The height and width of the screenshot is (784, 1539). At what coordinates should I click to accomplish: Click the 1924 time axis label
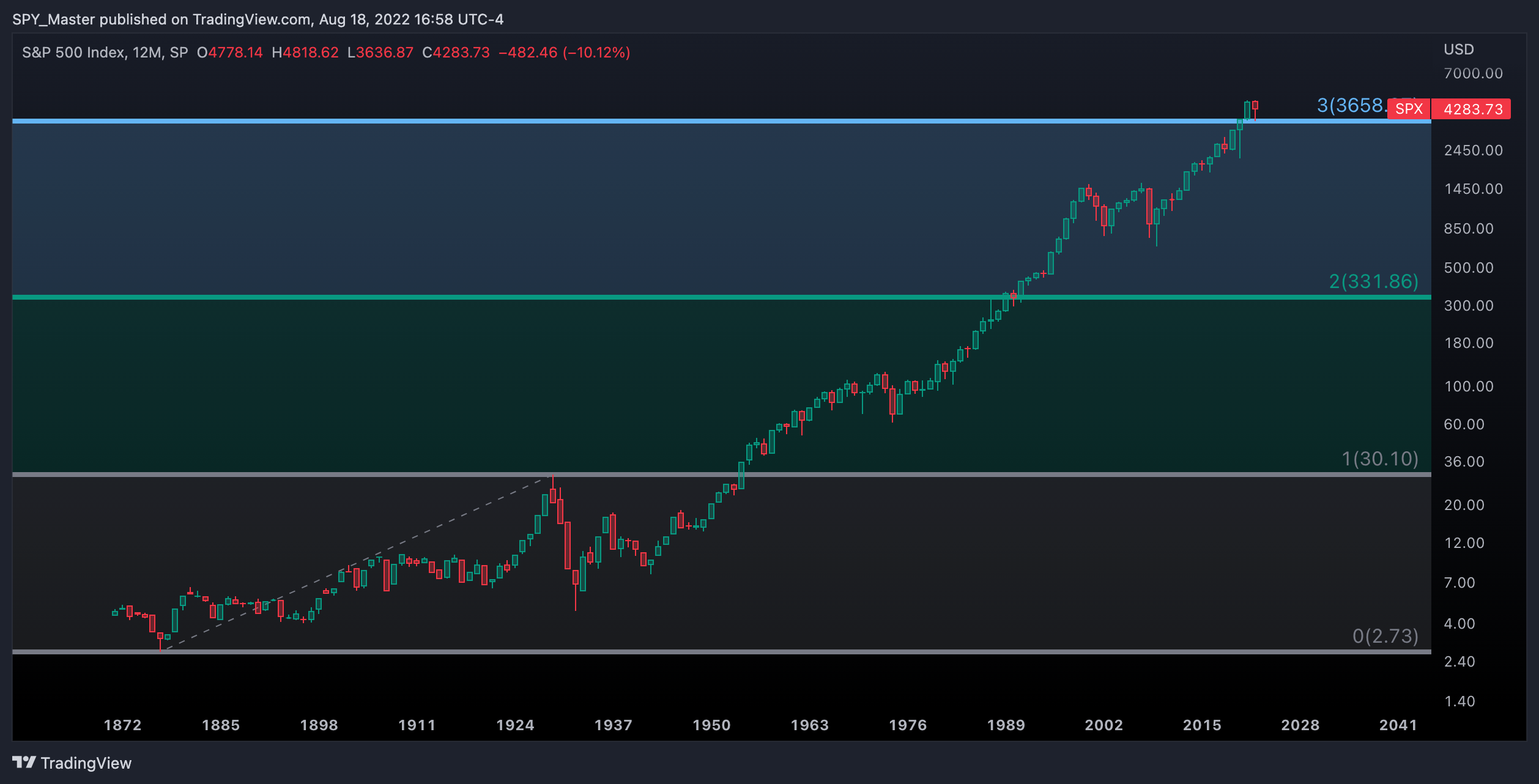pyautogui.click(x=515, y=725)
